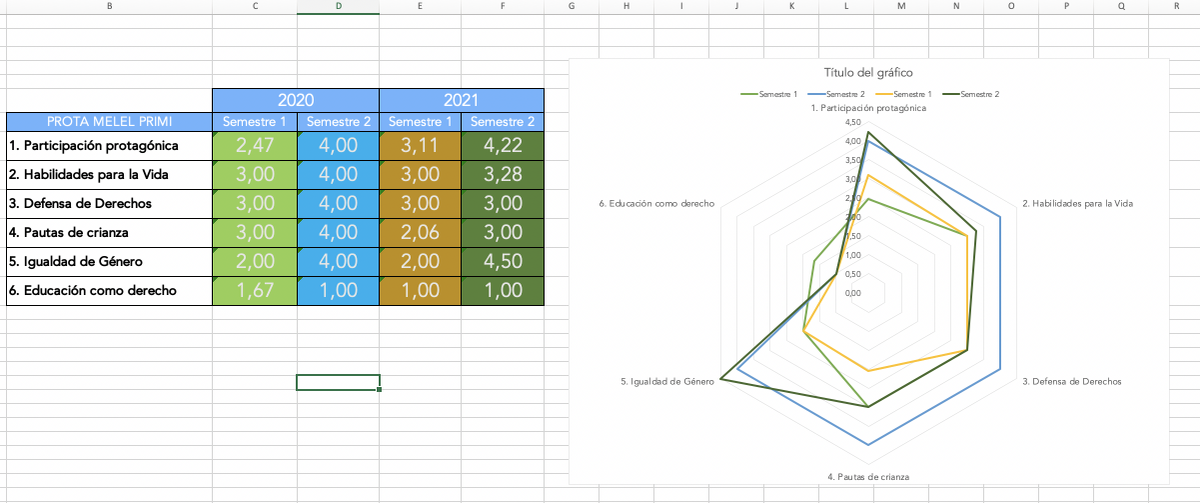Select Educación como derecho 2021 Semestre 2 value
1200x503 pixels.
pos(503,291)
